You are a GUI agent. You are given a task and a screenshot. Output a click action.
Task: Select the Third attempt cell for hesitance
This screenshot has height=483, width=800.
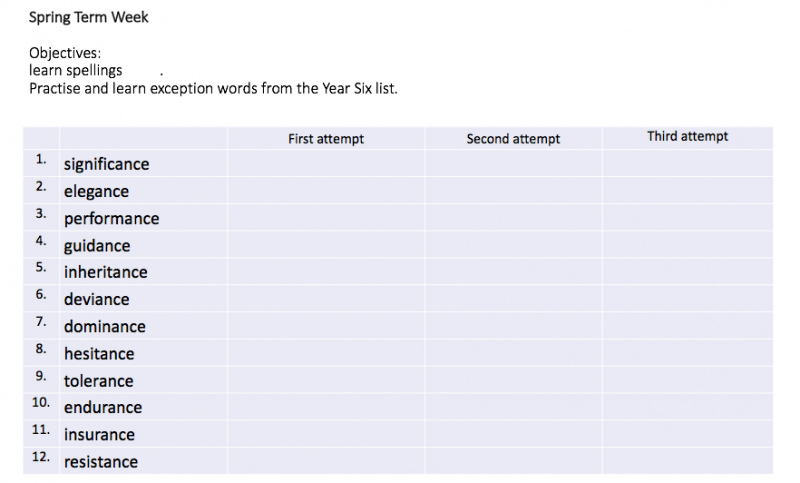[x=688, y=352]
